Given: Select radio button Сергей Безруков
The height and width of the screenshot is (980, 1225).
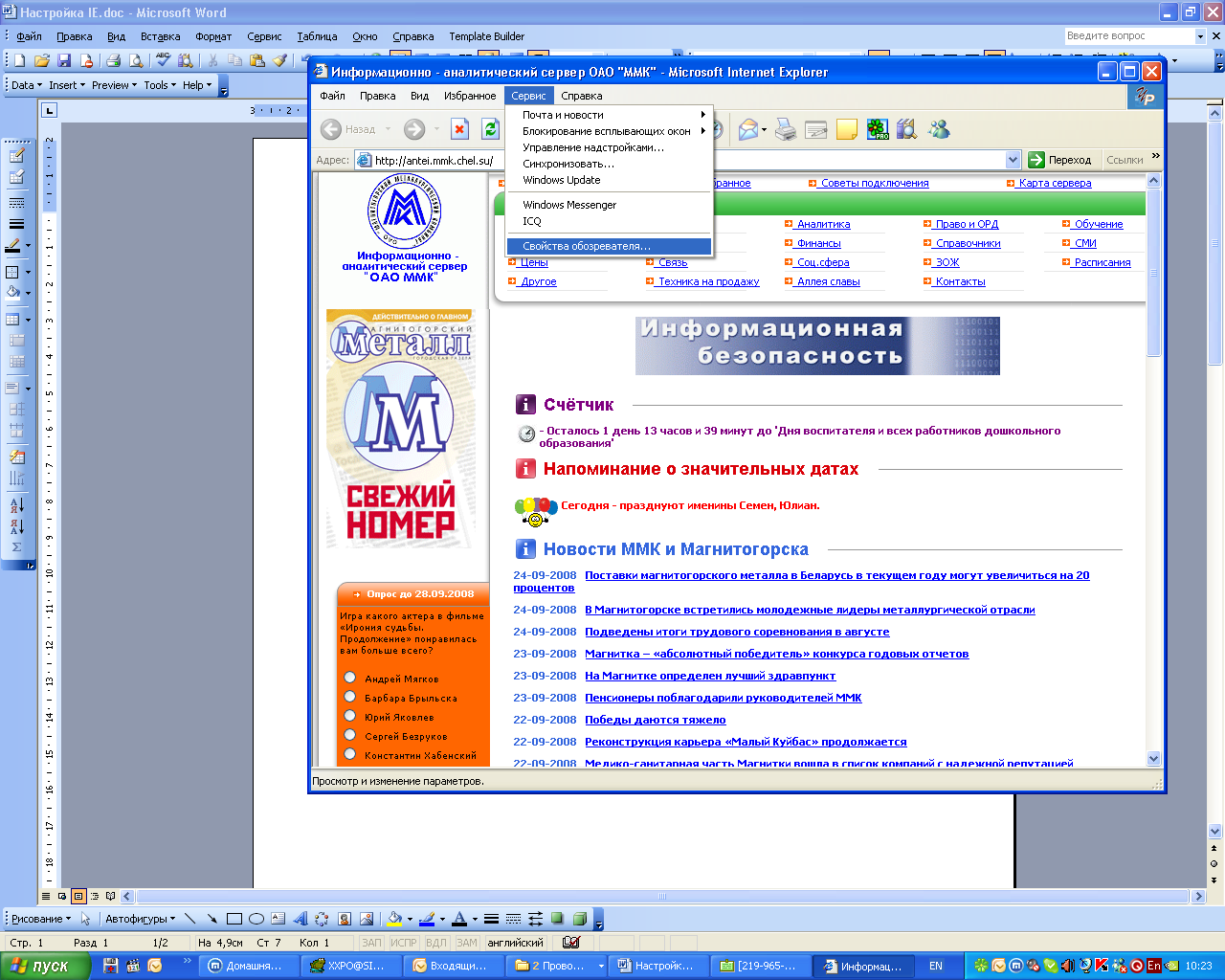Looking at the screenshot, I should point(350,735).
